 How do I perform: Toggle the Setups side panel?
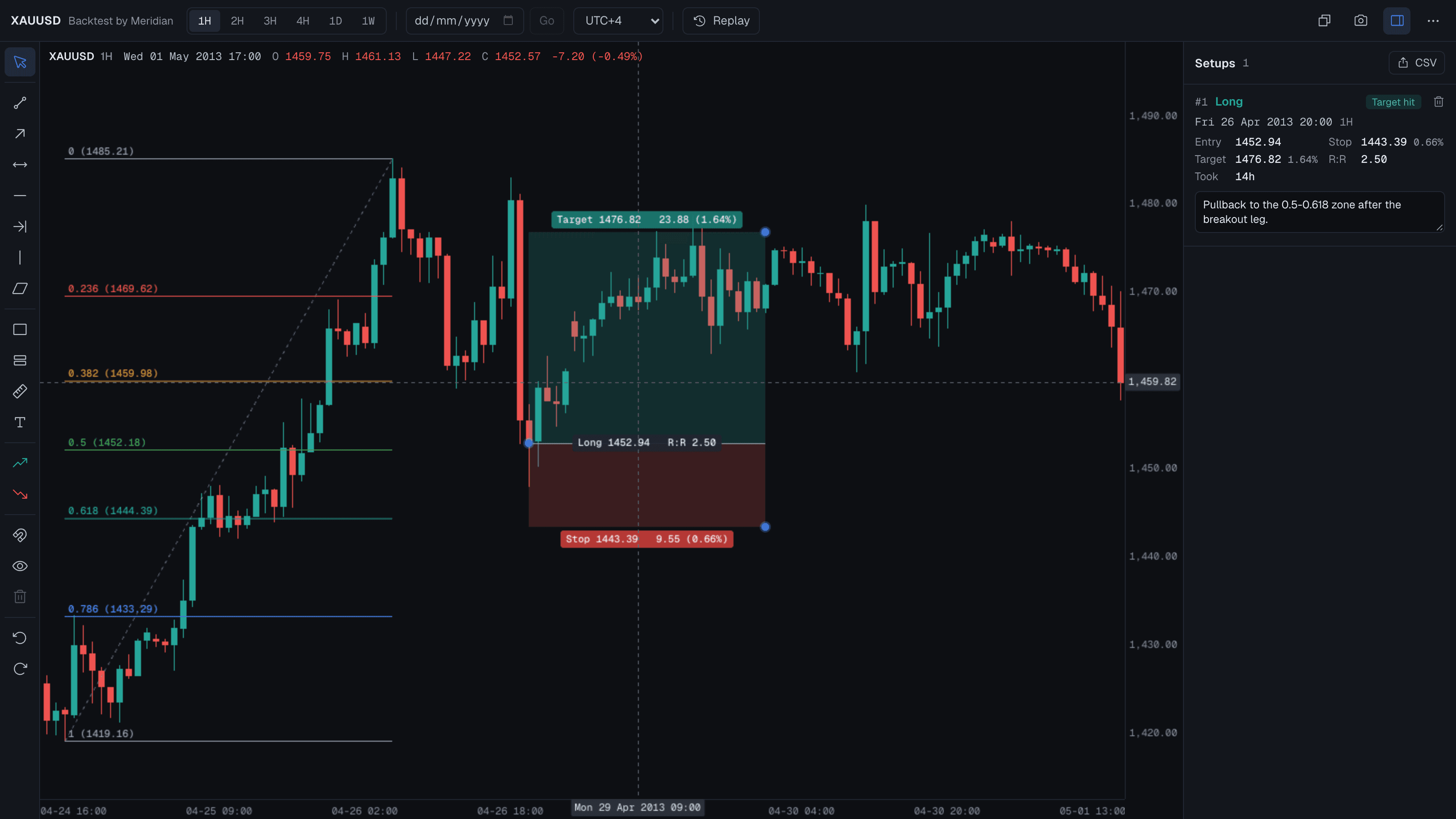[x=1397, y=21]
